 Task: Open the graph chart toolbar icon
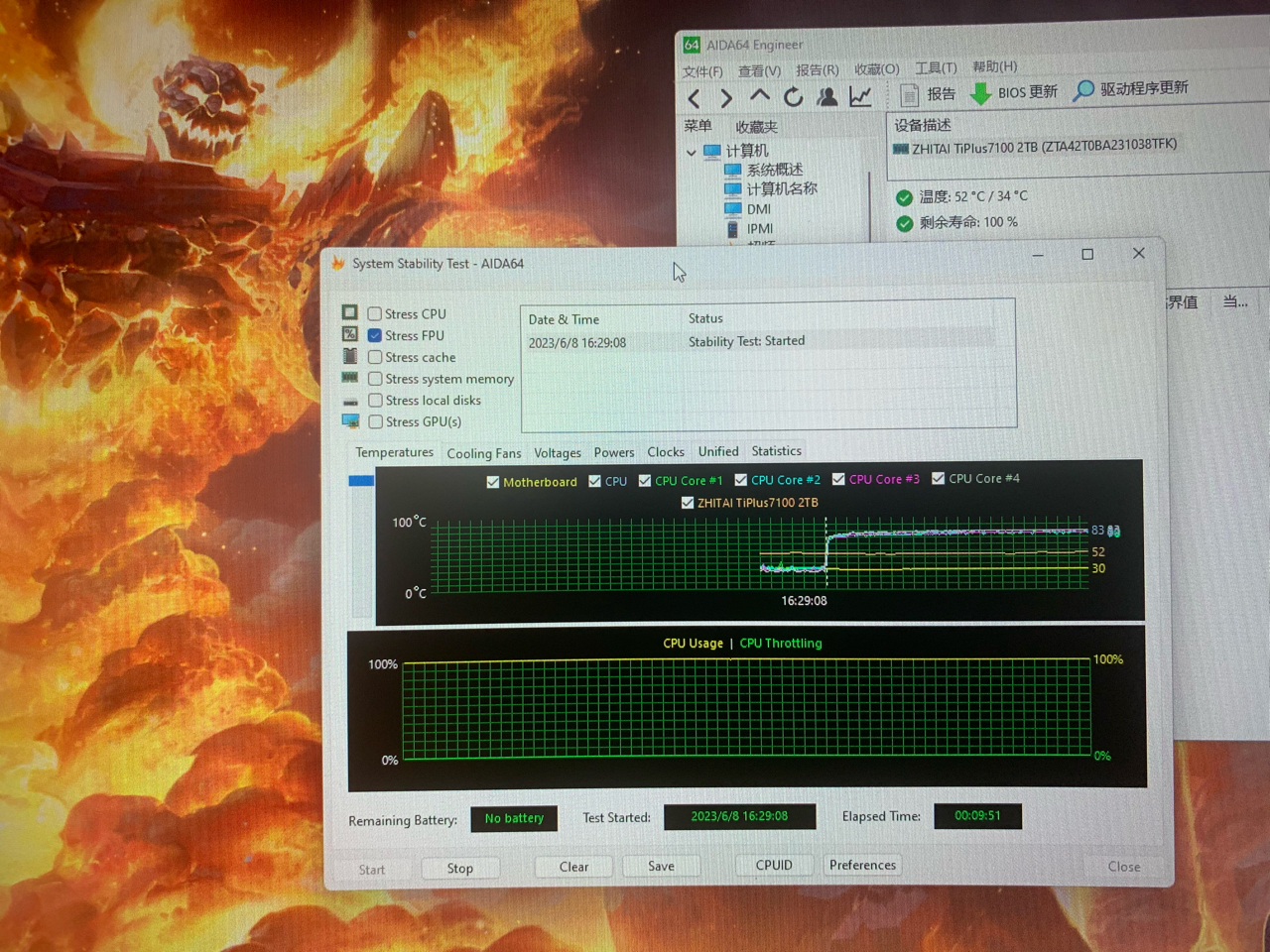click(x=860, y=96)
